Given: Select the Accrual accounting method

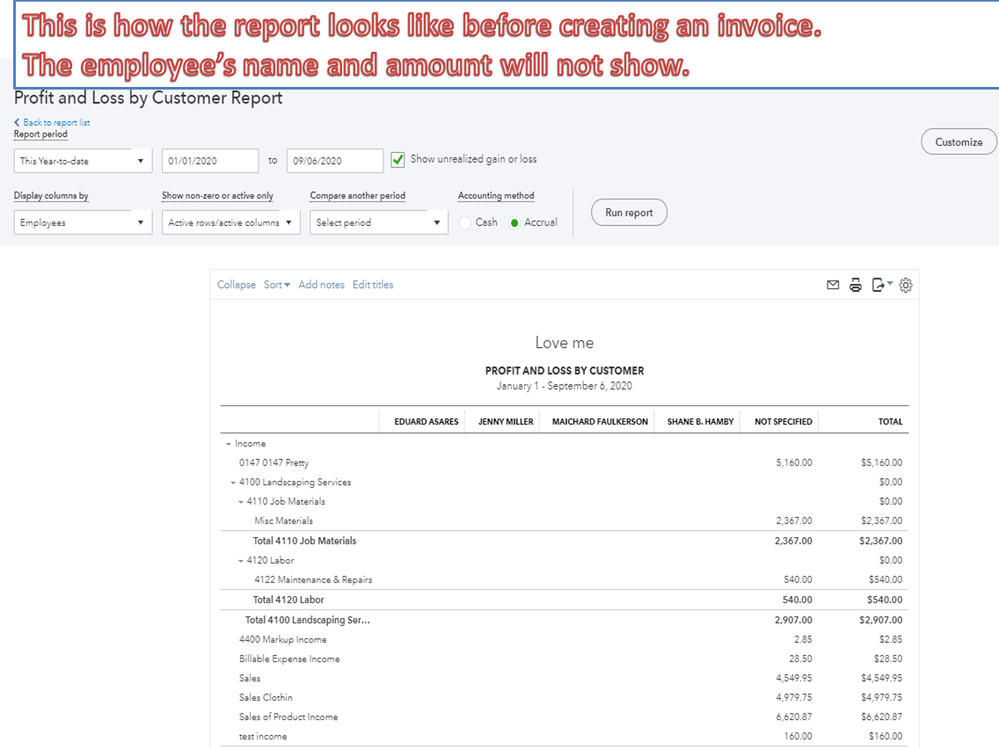Looking at the screenshot, I should tap(515, 223).
